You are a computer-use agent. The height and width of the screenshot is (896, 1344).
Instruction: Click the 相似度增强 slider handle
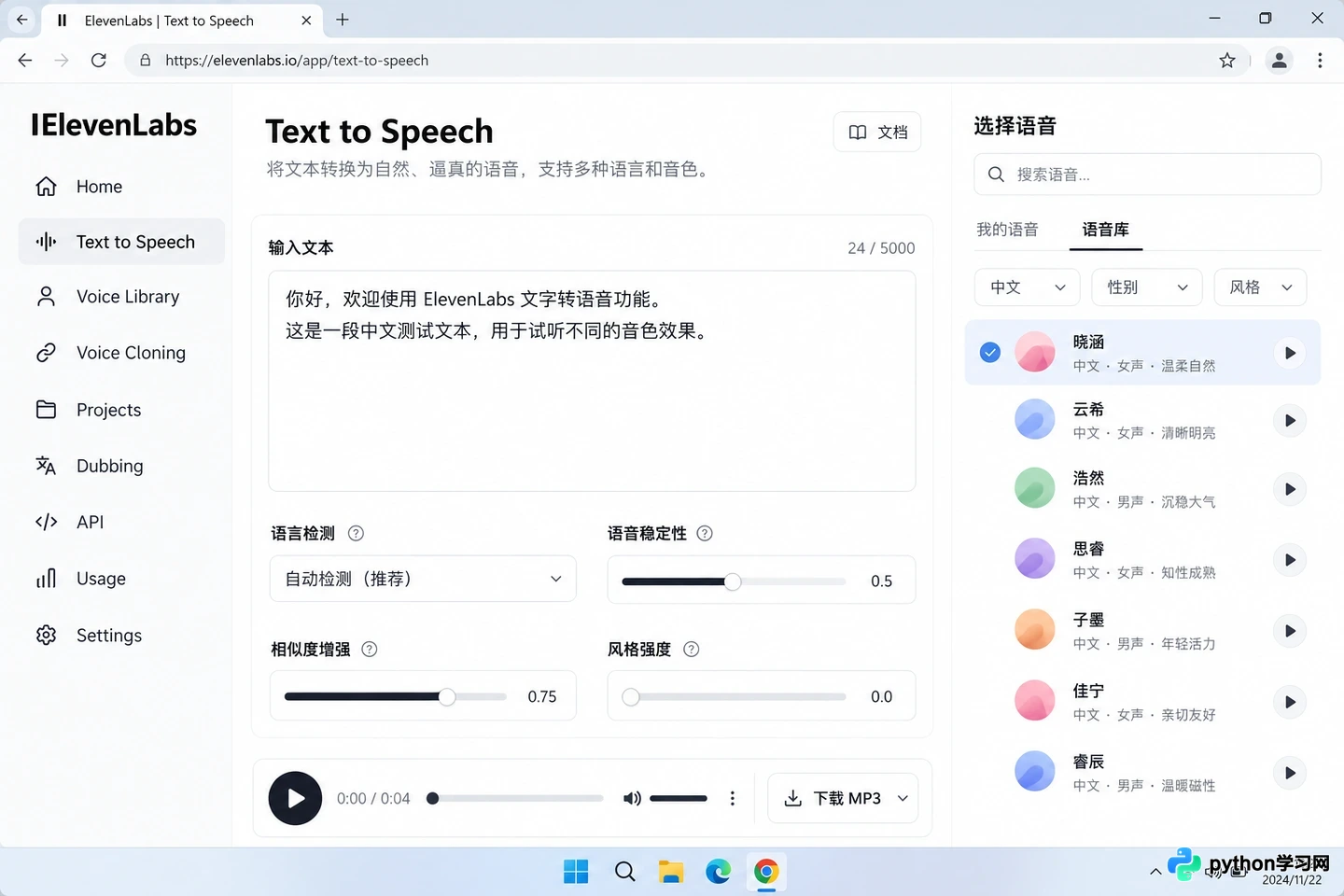point(448,697)
